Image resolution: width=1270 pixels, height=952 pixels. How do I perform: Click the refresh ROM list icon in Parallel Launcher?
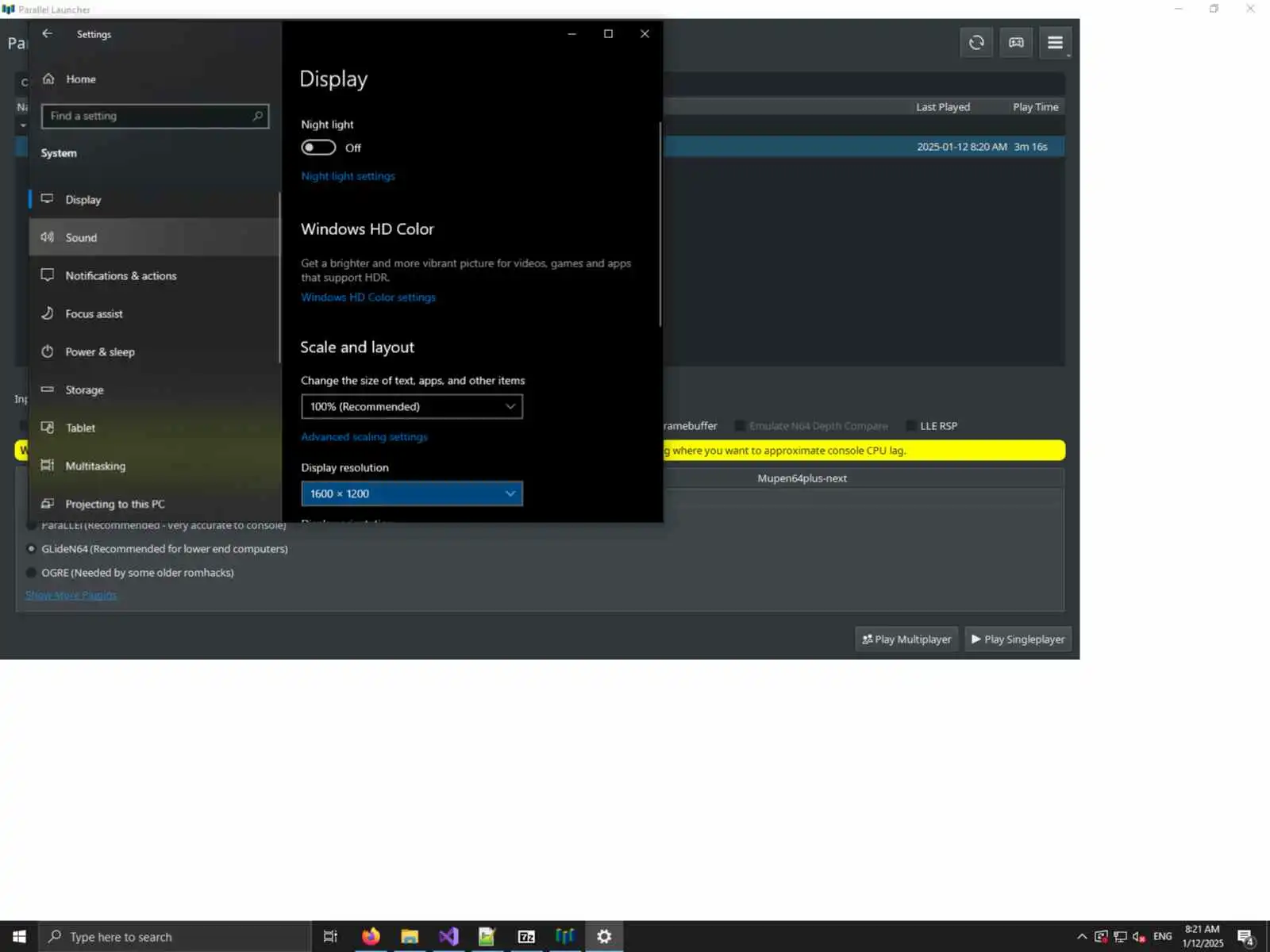tap(976, 43)
